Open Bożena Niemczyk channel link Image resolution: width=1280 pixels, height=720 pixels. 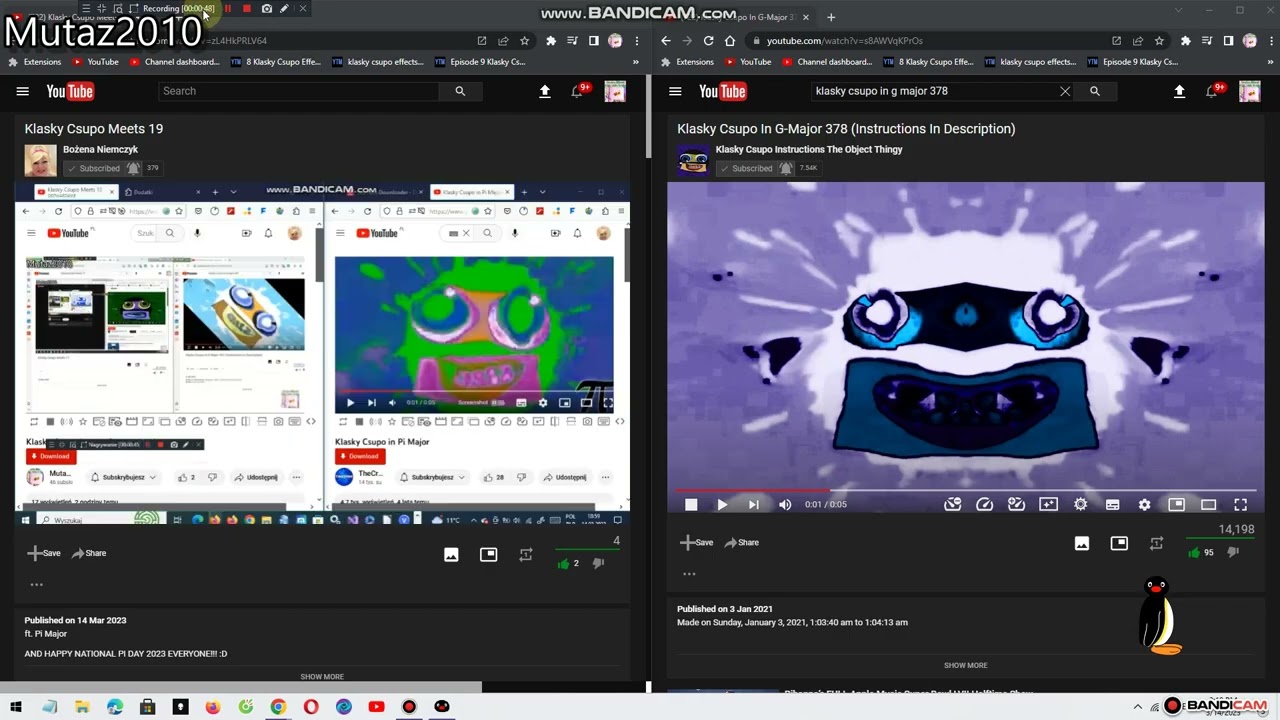coord(100,150)
